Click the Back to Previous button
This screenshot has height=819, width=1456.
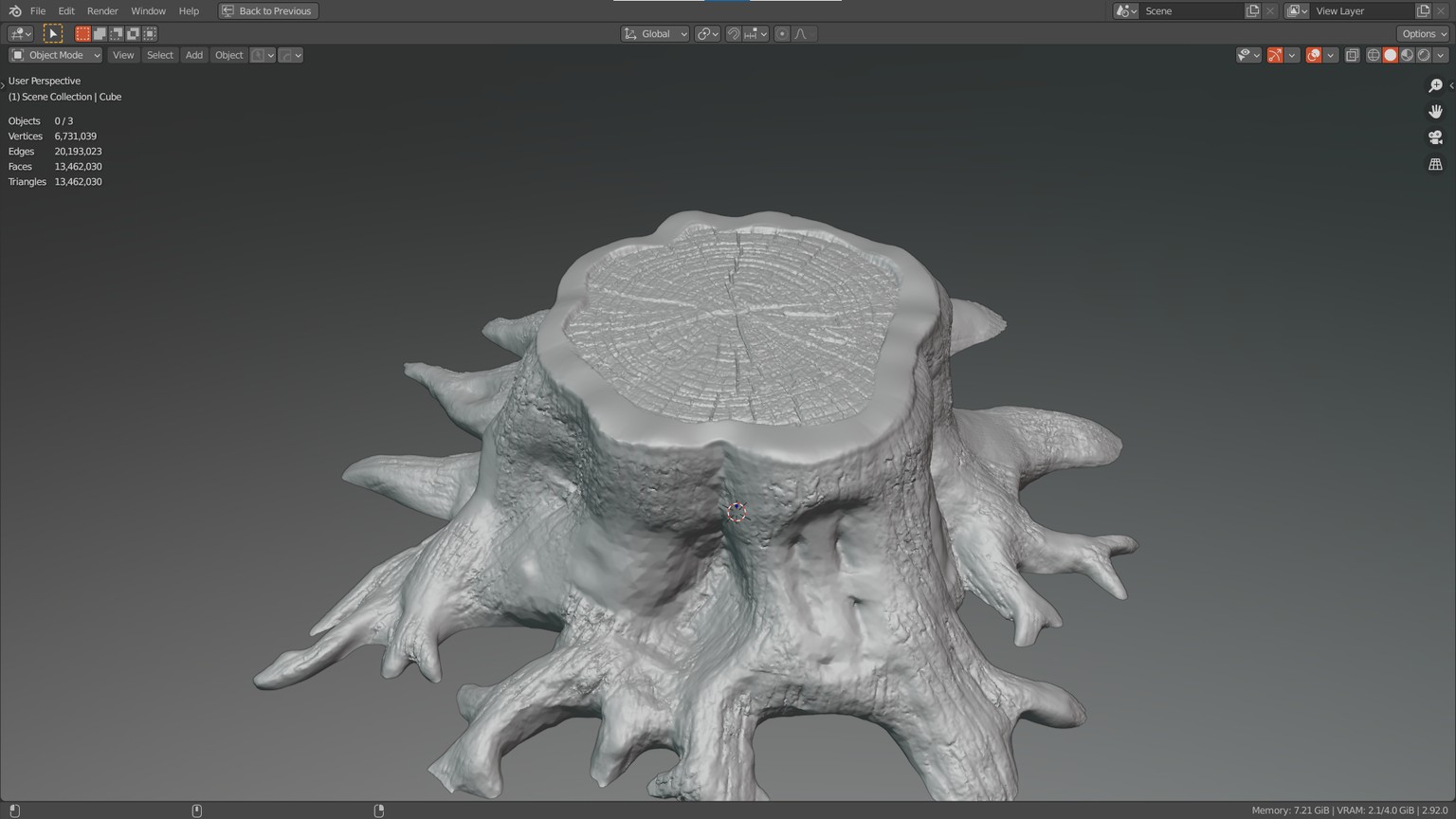click(x=268, y=10)
